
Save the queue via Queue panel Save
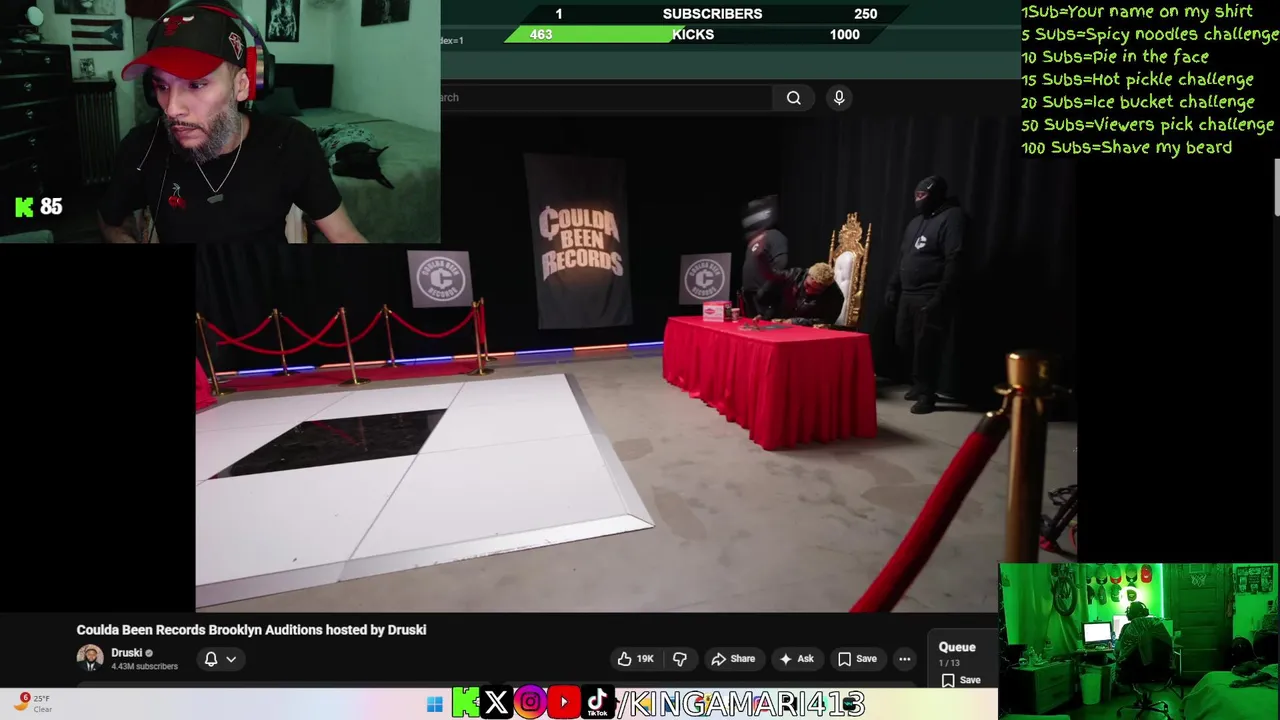click(x=960, y=680)
